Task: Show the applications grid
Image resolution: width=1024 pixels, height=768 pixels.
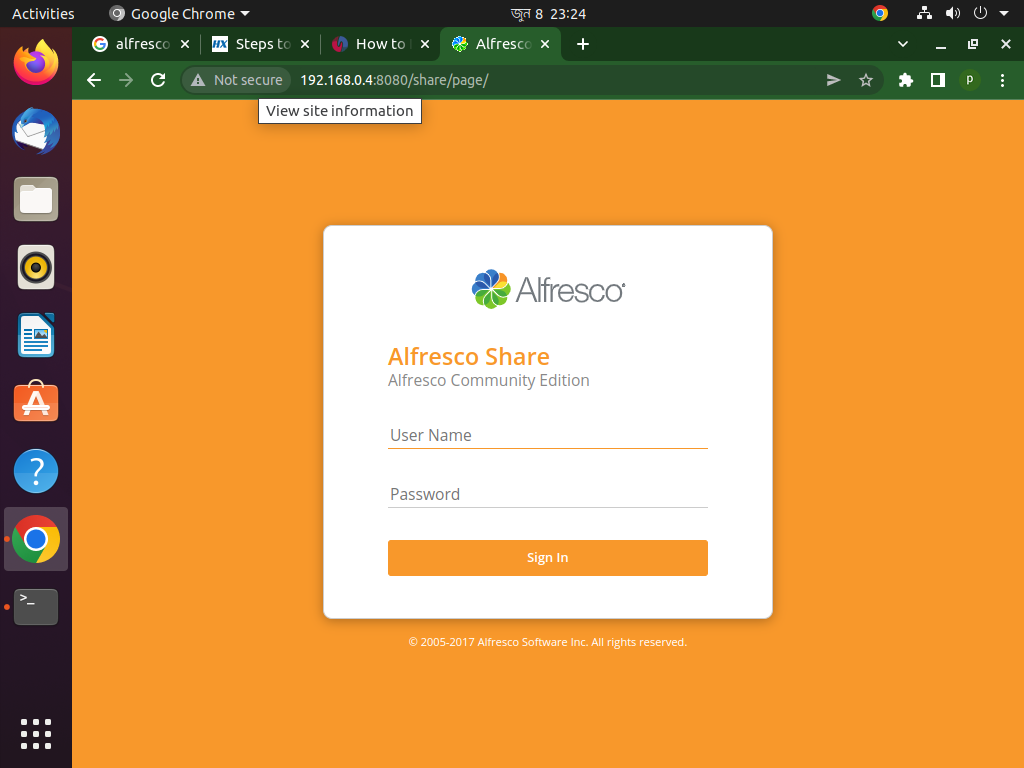Action: pyautogui.click(x=36, y=734)
